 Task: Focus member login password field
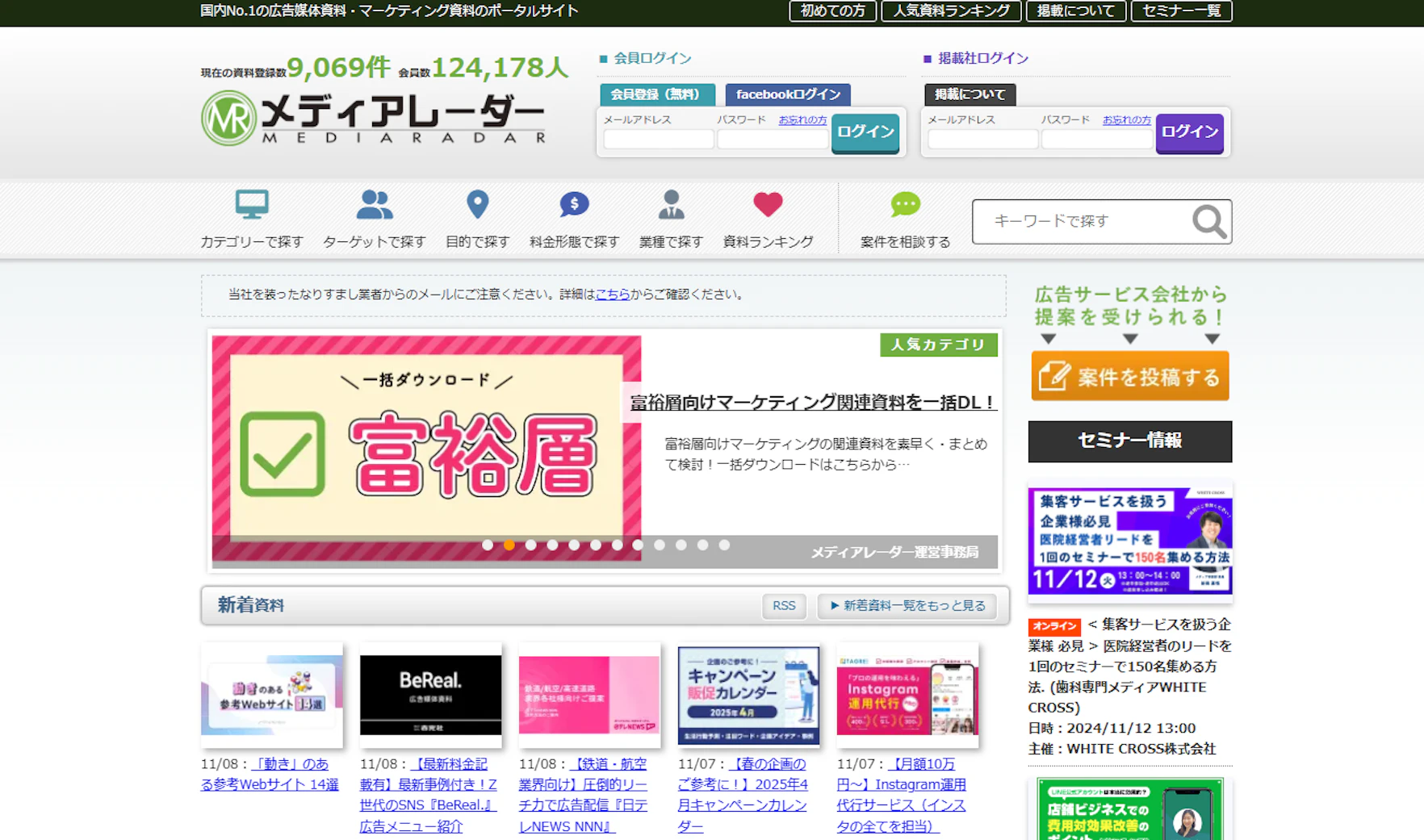coord(773,140)
